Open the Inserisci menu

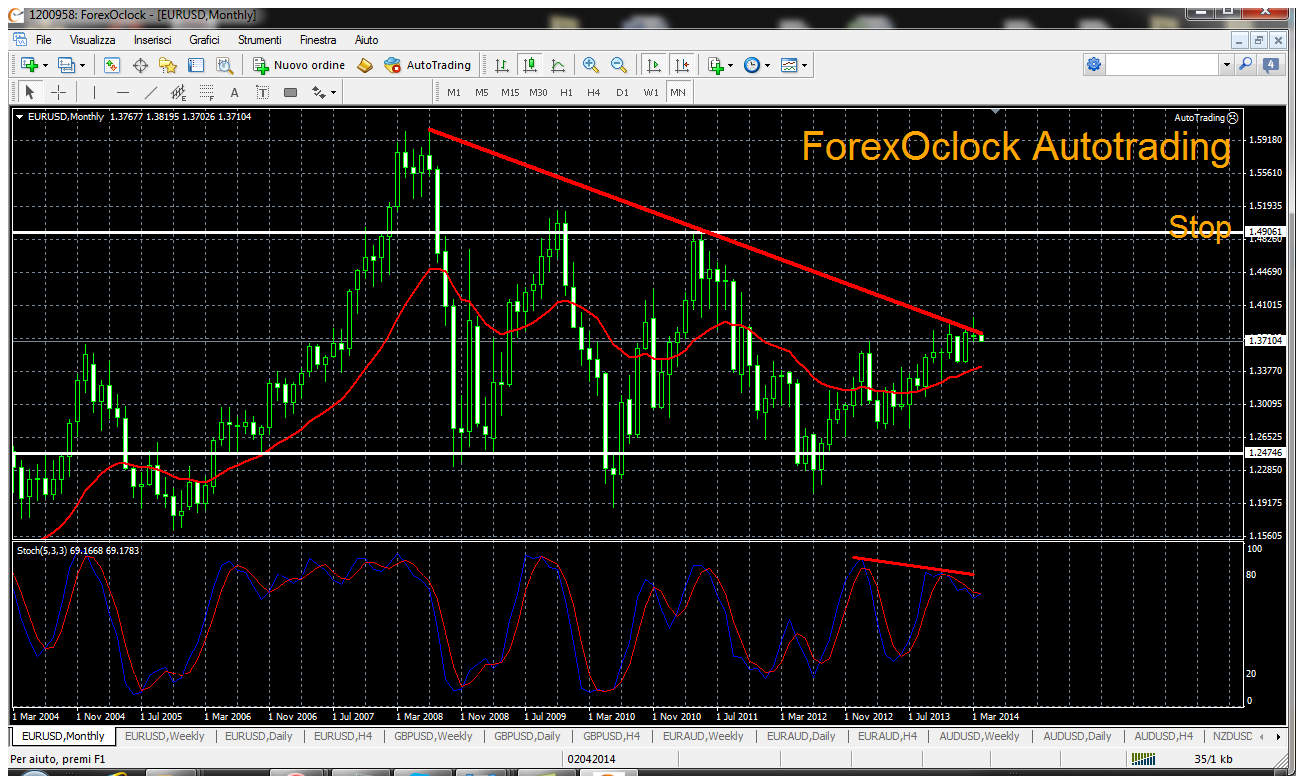pos(152,40)
